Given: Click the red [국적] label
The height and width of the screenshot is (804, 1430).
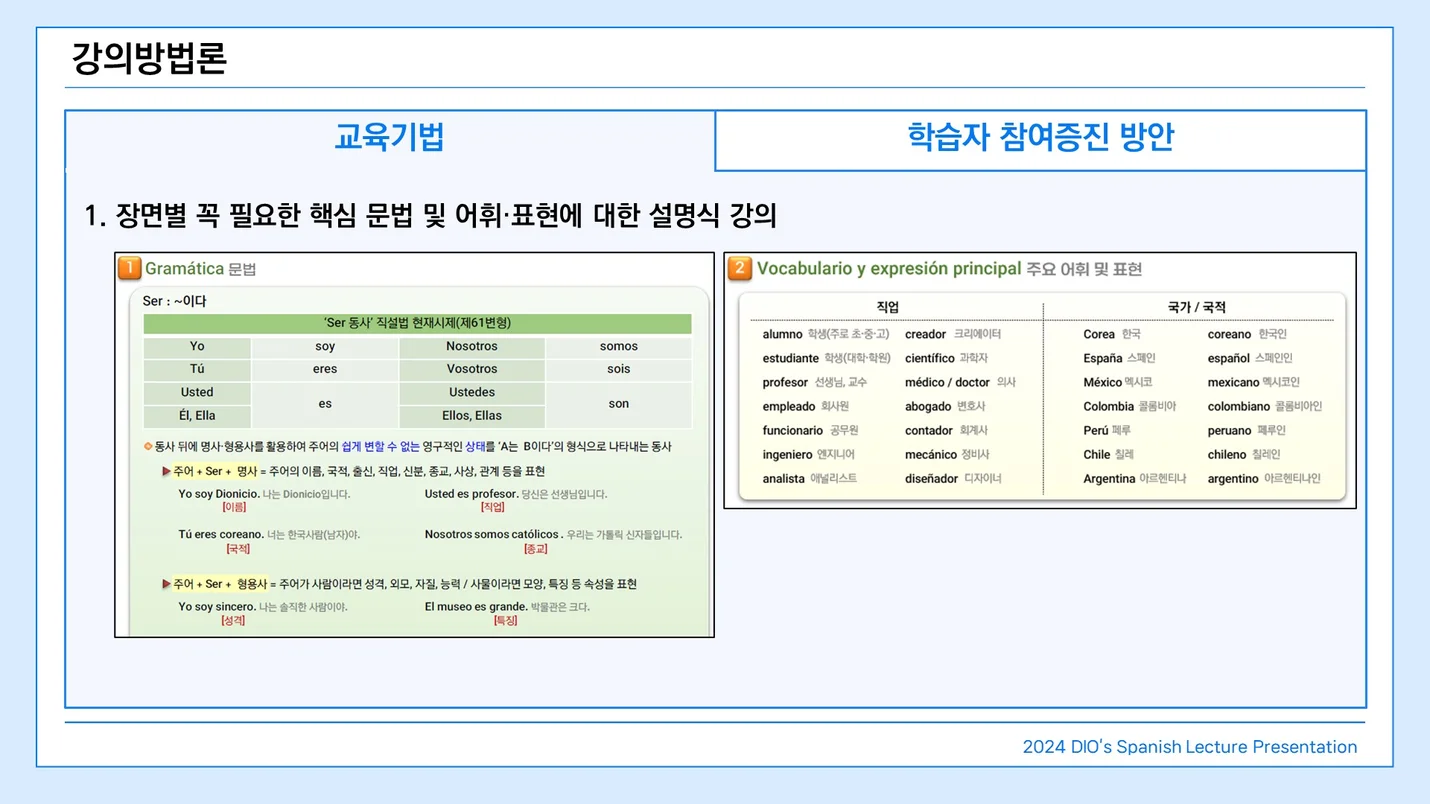Looking at the screenshot, I should [x=238, y=549].
